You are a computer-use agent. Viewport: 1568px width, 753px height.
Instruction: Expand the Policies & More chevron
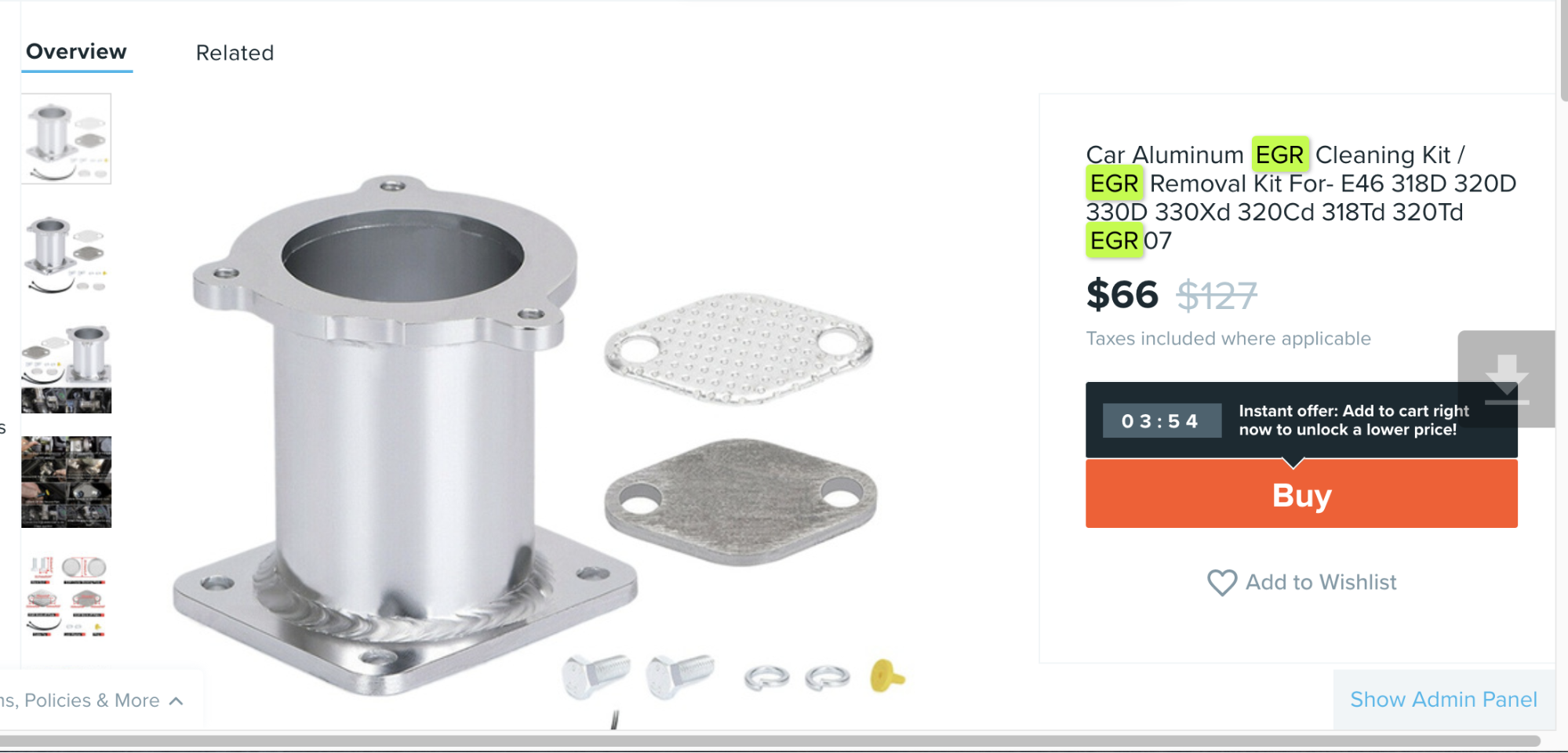pos(176,700)
